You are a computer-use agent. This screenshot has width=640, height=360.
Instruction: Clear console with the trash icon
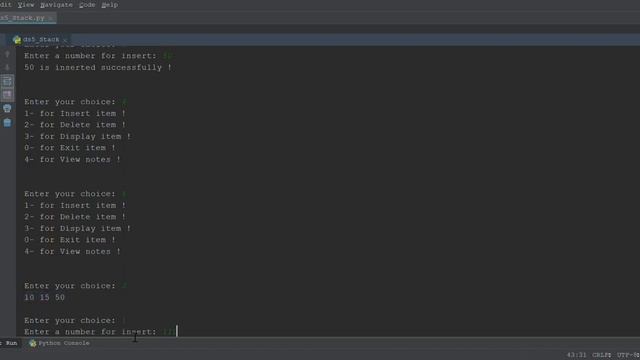click(x=7, y=122)
